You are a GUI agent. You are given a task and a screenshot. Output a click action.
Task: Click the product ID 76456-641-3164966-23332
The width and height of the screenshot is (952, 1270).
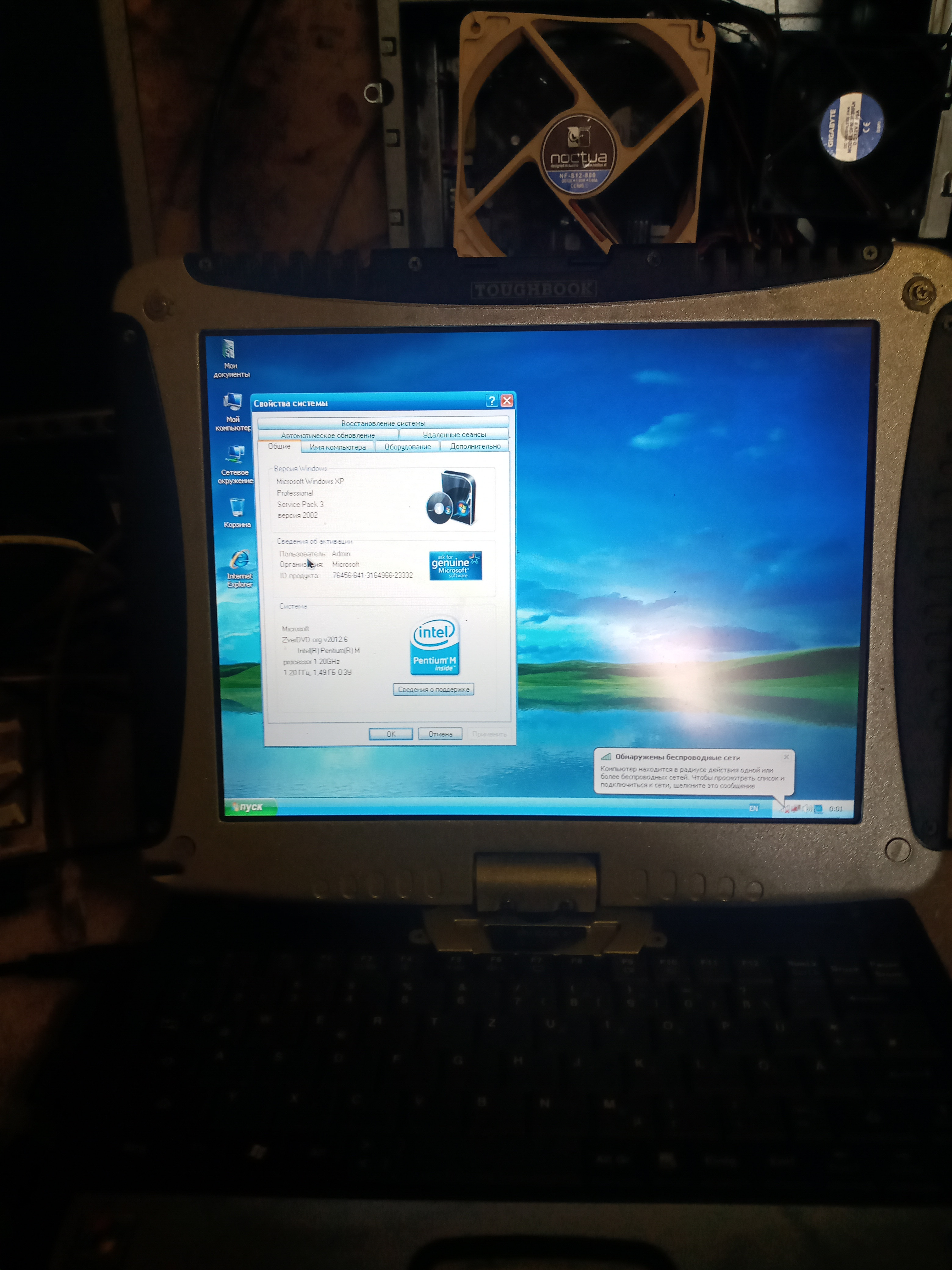pos(373,575)
